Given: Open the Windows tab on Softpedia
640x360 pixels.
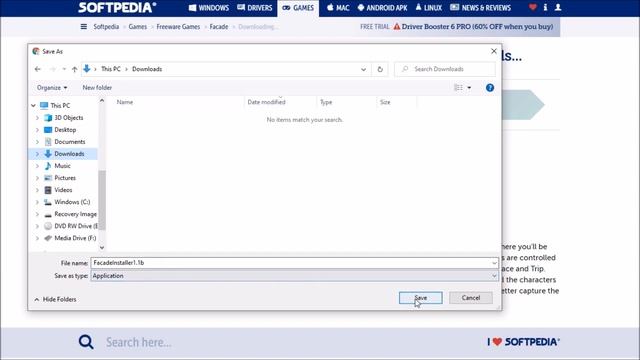Looking at the screenshot, I should click(209, 8).
